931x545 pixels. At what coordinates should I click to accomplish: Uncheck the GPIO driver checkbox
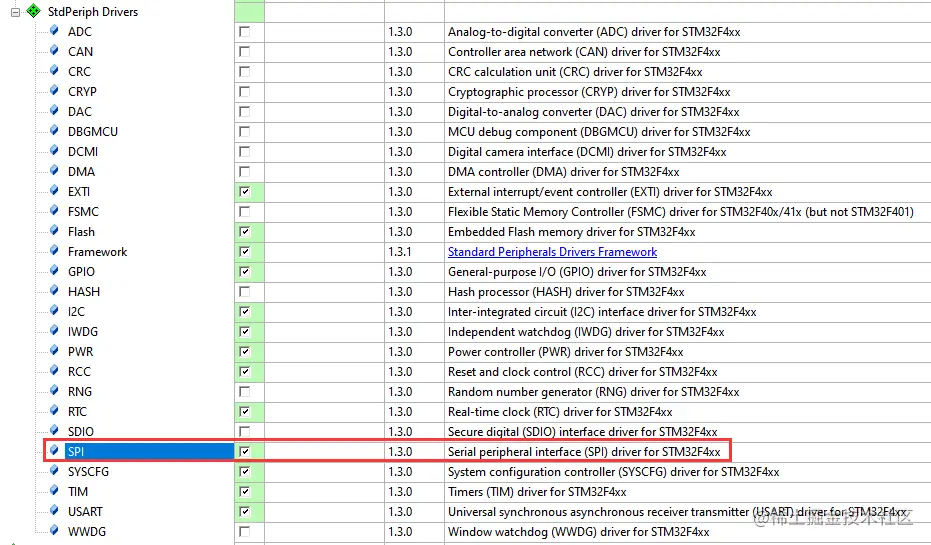click(x=245, y=272)
